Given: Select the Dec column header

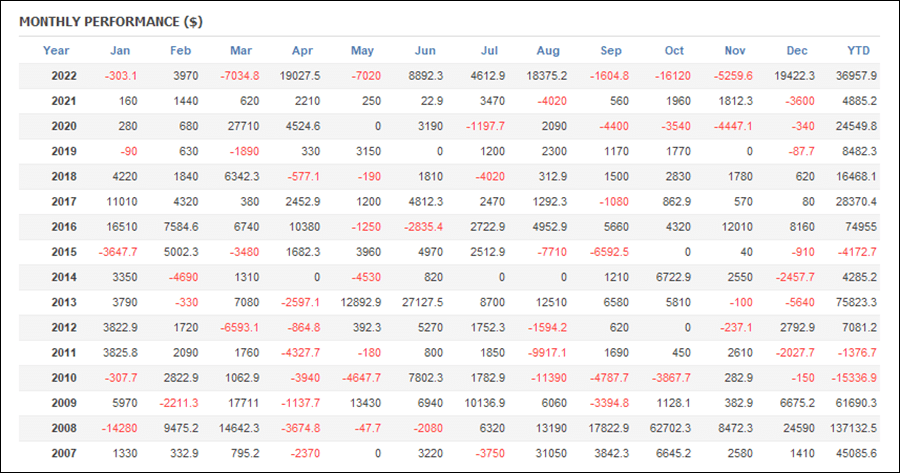Looking at the screenshot, I should click(797, 51).
